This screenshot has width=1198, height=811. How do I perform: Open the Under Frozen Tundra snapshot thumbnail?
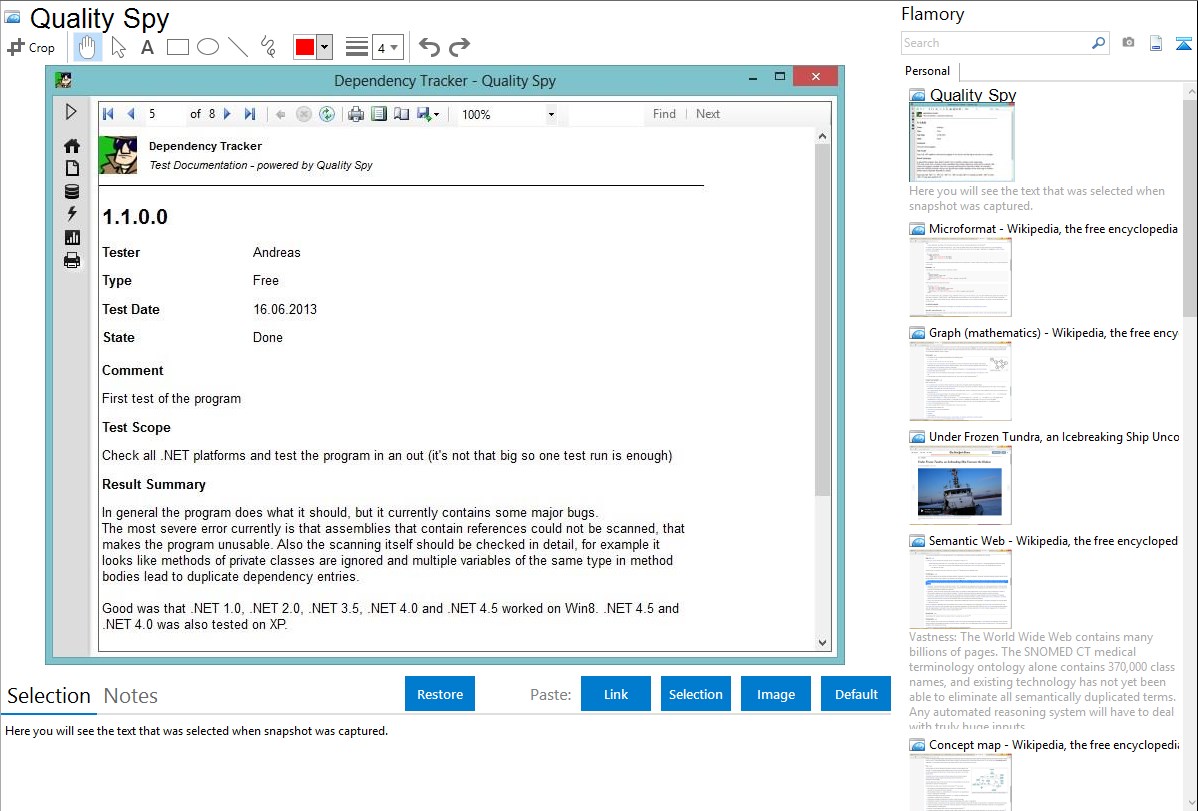(960, 485)
